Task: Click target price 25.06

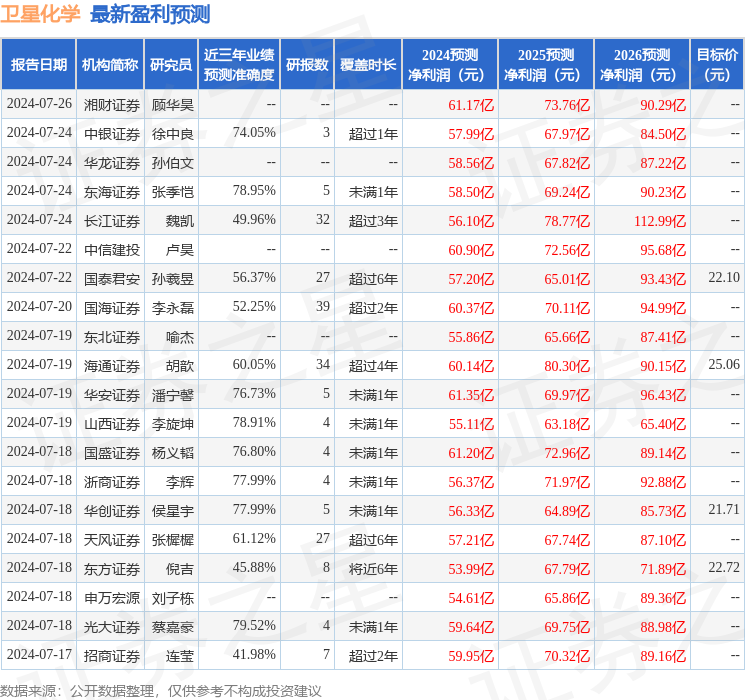Action: tap(724, 364)
